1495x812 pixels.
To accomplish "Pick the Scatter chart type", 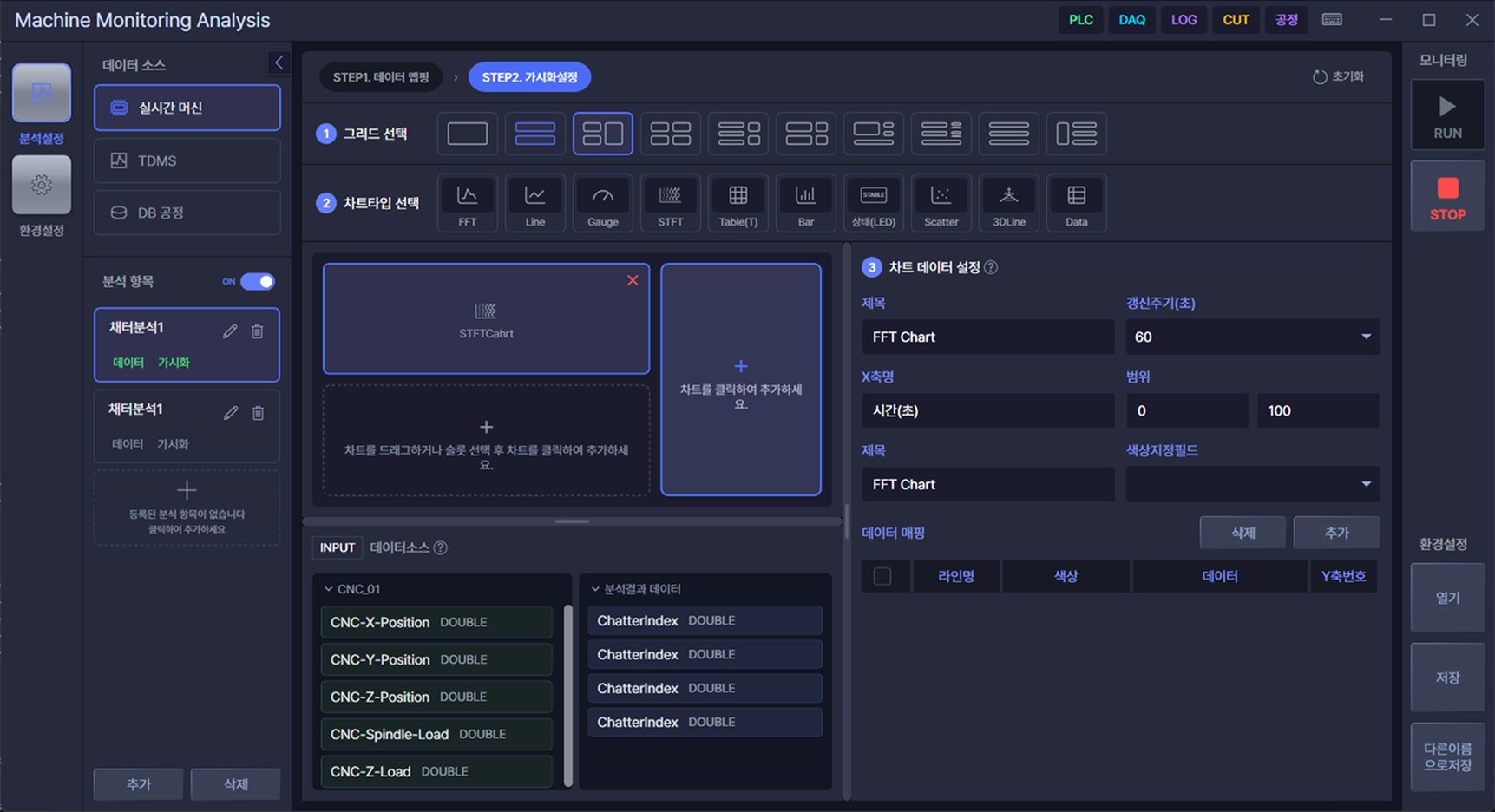I will click(x=941, y=202).
